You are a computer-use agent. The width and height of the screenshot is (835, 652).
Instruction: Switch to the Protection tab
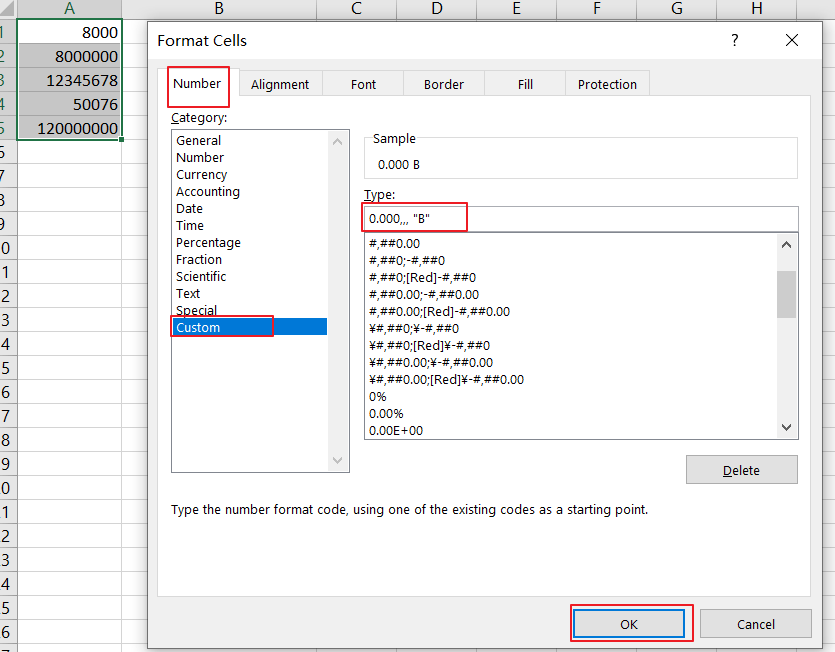606,84
